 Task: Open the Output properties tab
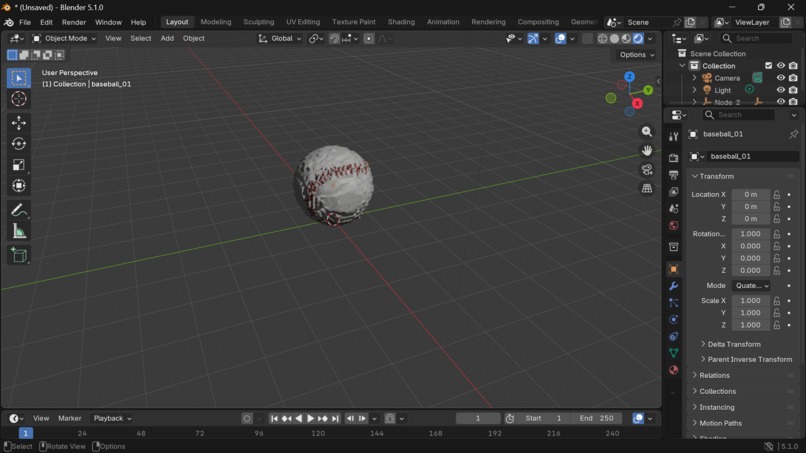673,175
